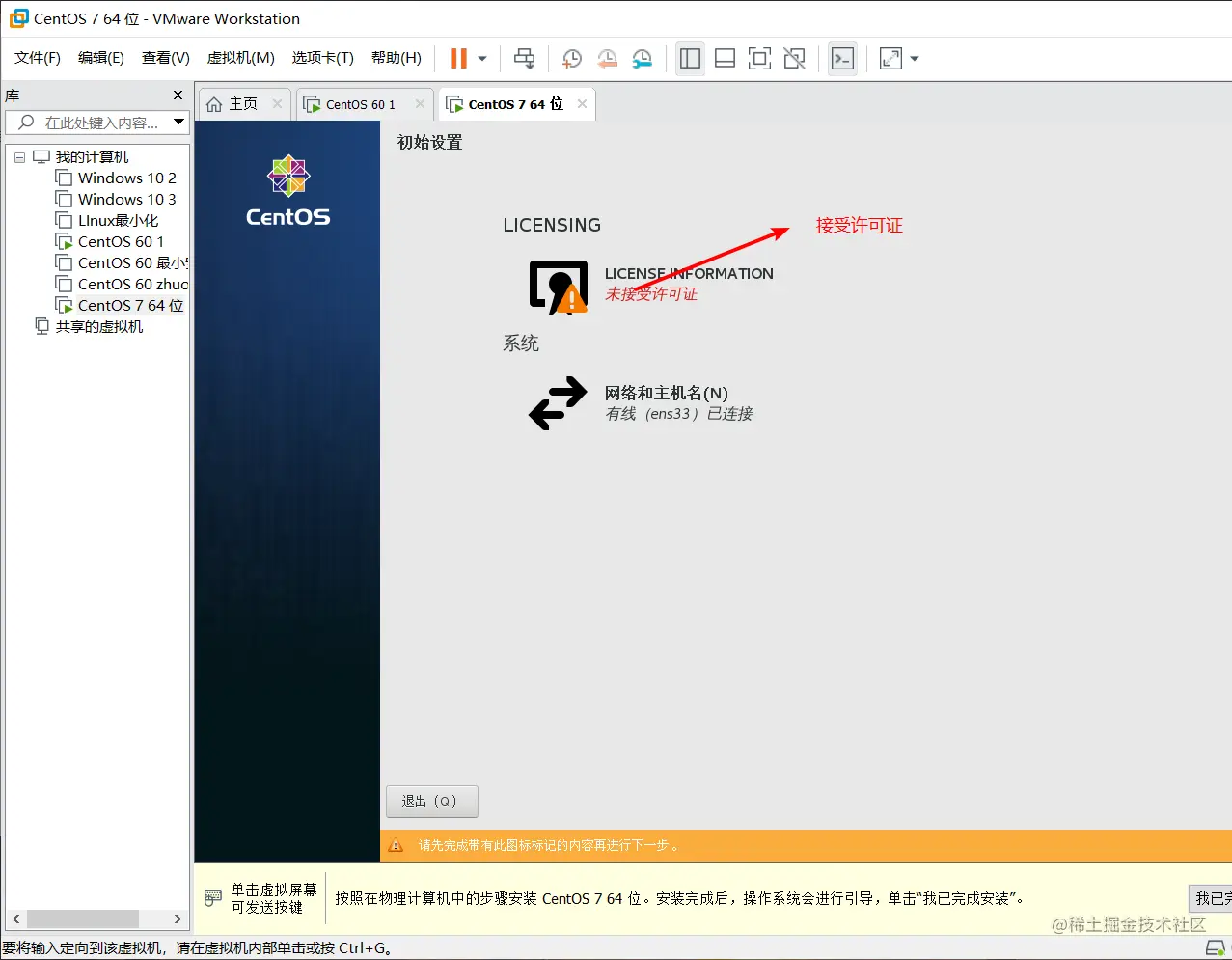
Task: Select 共享的虚拟机 tree item
Action: pyautogui.click(x=98, y=327)
